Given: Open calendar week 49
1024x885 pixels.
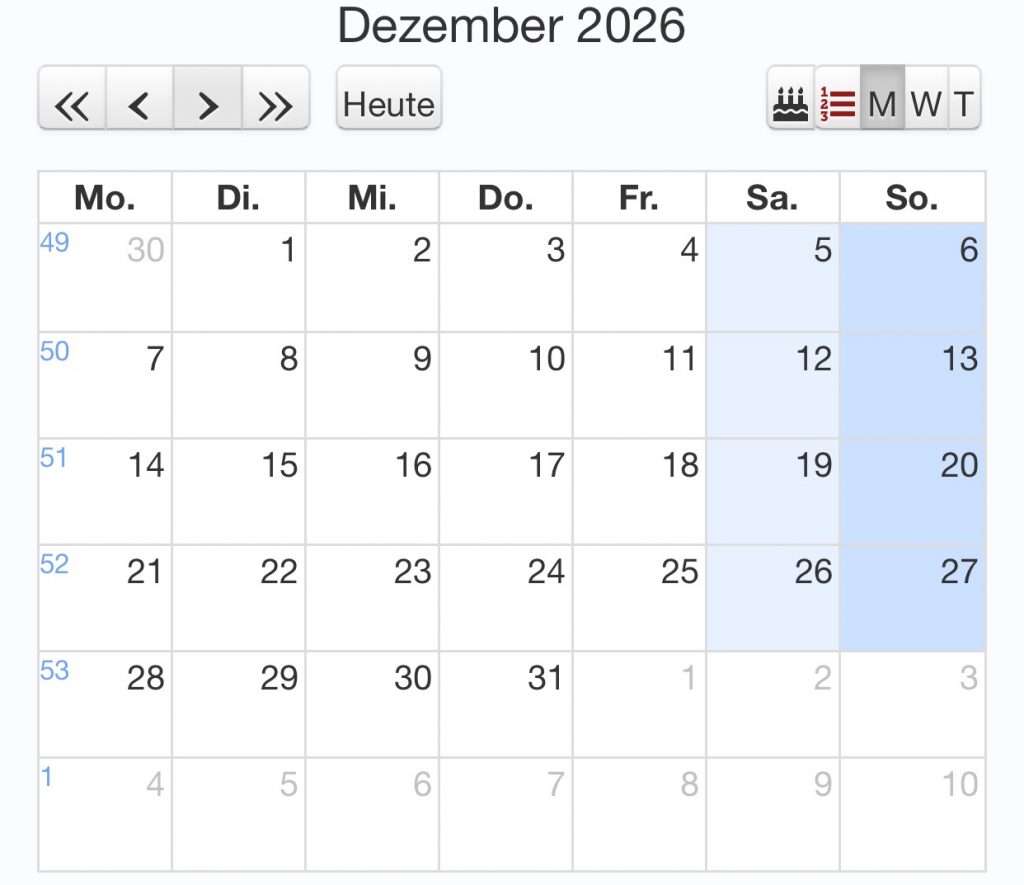Looking at the screenshot, I should coord(54,243).
